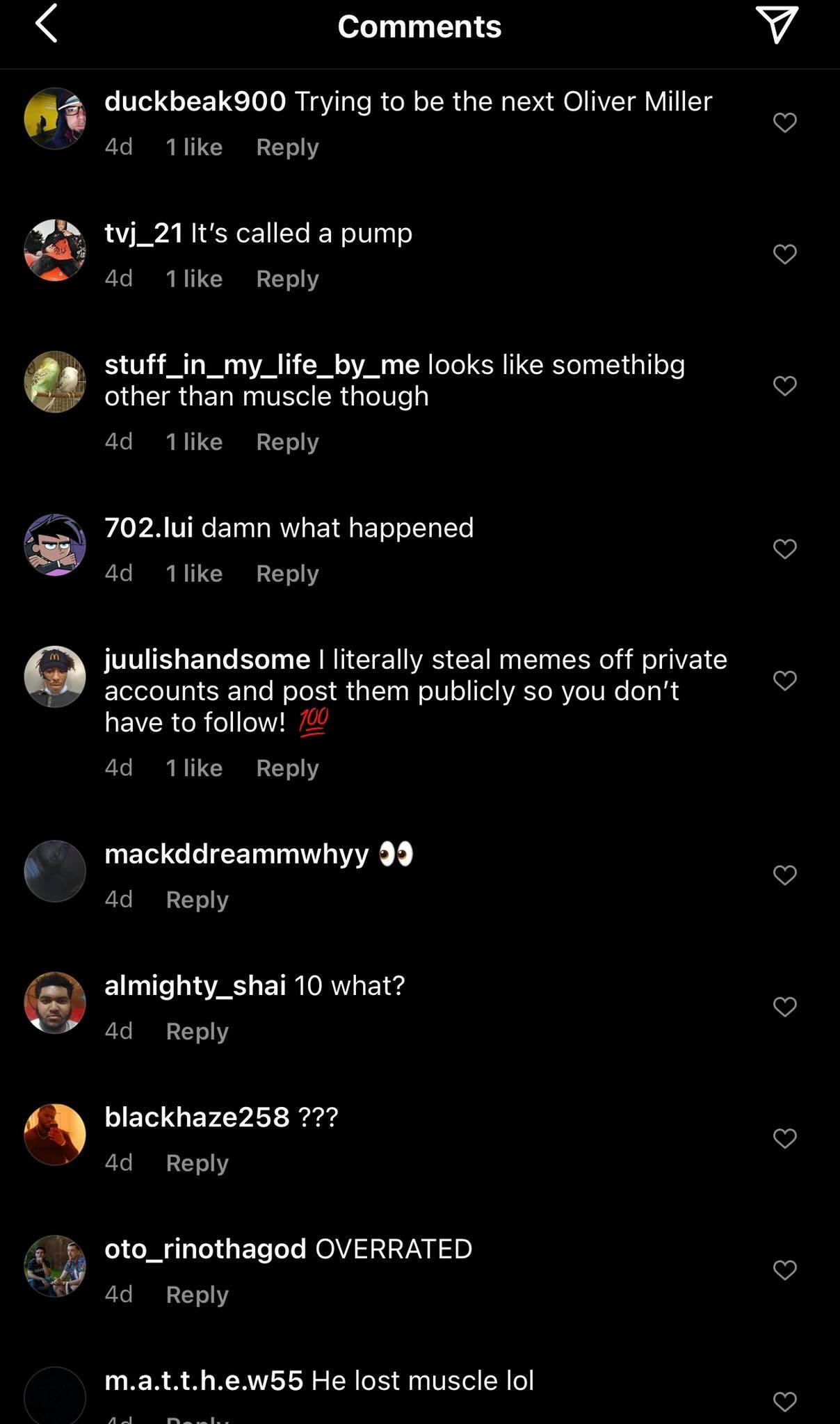Reply to 702.lui's comment
This screenshot has width=840, height=1424.
pyautogui.click(x=287, y=573)
